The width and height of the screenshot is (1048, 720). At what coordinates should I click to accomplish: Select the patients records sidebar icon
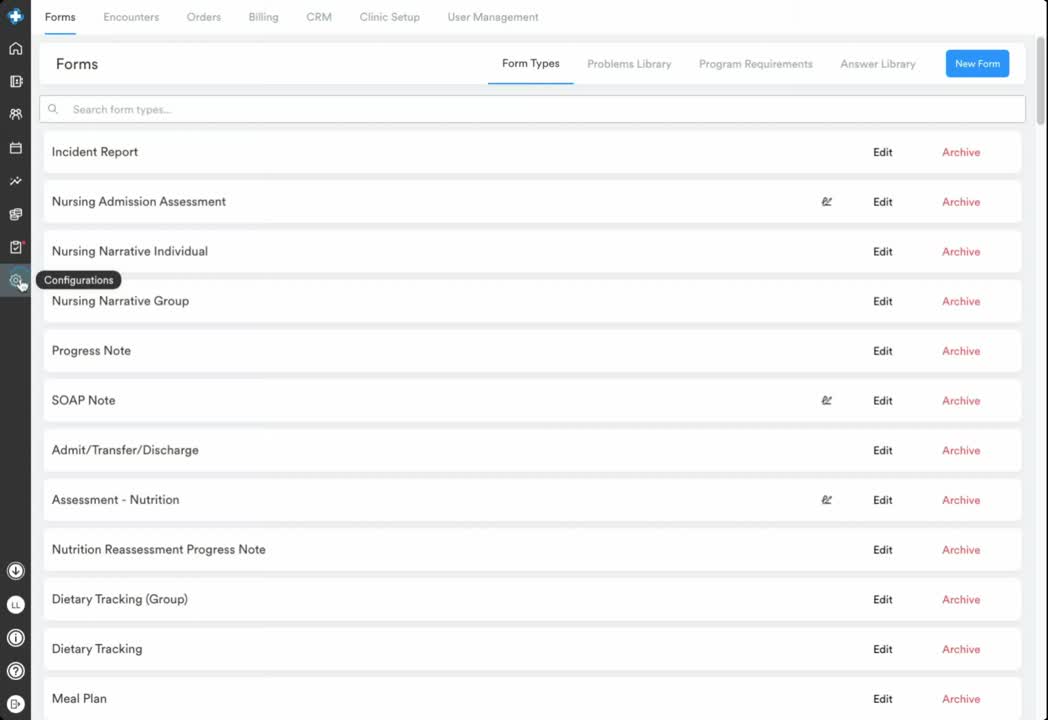point(15,81)
